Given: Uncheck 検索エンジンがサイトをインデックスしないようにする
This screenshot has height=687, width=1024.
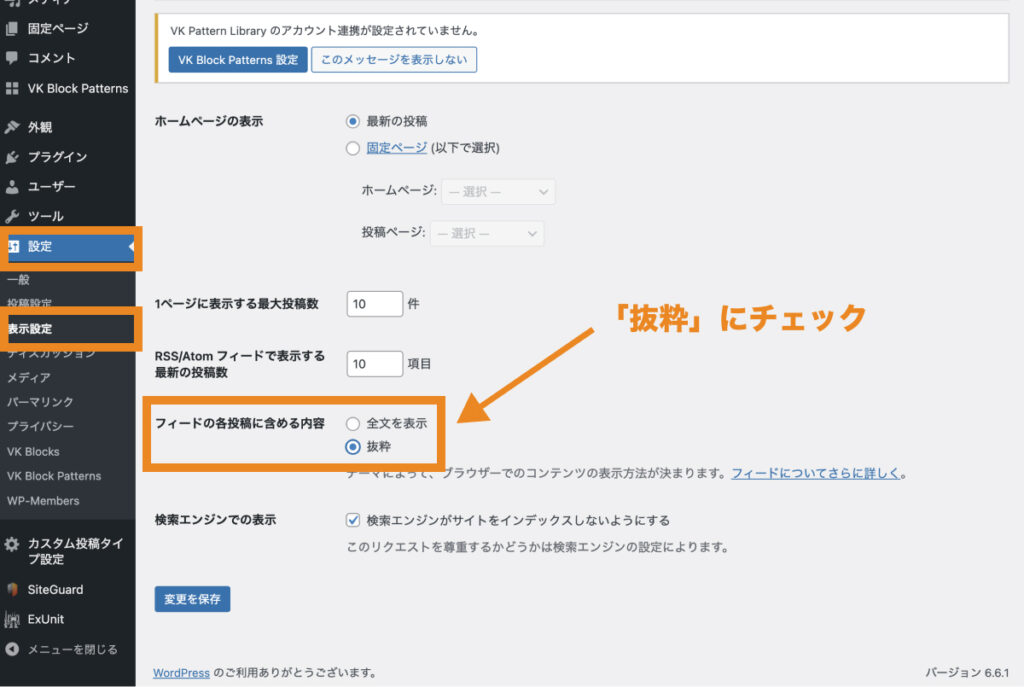Looking at the screenshot, I should click(352, 519).
